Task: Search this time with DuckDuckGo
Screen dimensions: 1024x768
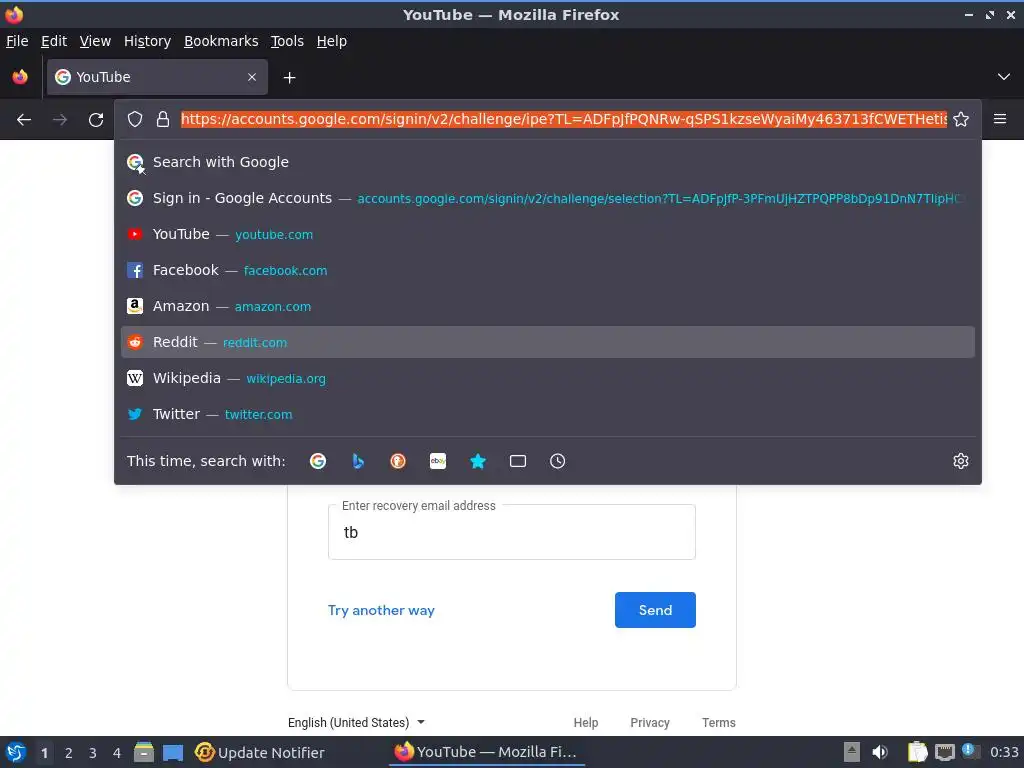Action: 398,461
